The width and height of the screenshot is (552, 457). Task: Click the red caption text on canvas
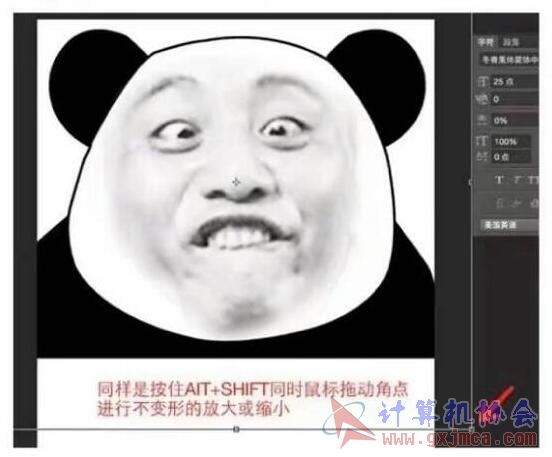pos(252,399)
